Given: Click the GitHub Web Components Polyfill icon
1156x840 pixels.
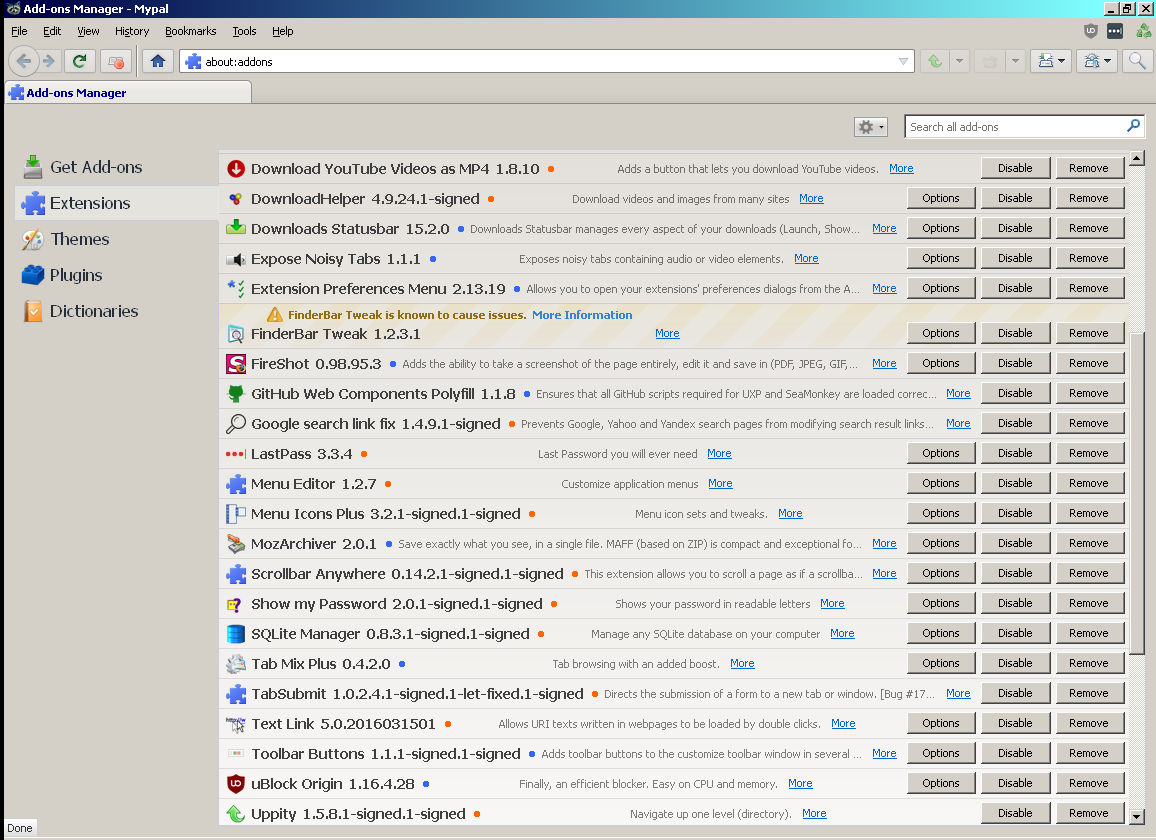Looking at the screenshot, I should [235, 394].
